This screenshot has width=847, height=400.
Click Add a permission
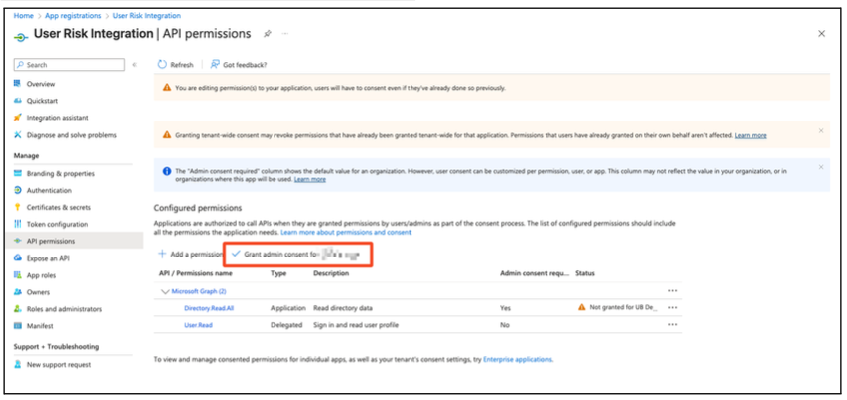coord(190,254)
